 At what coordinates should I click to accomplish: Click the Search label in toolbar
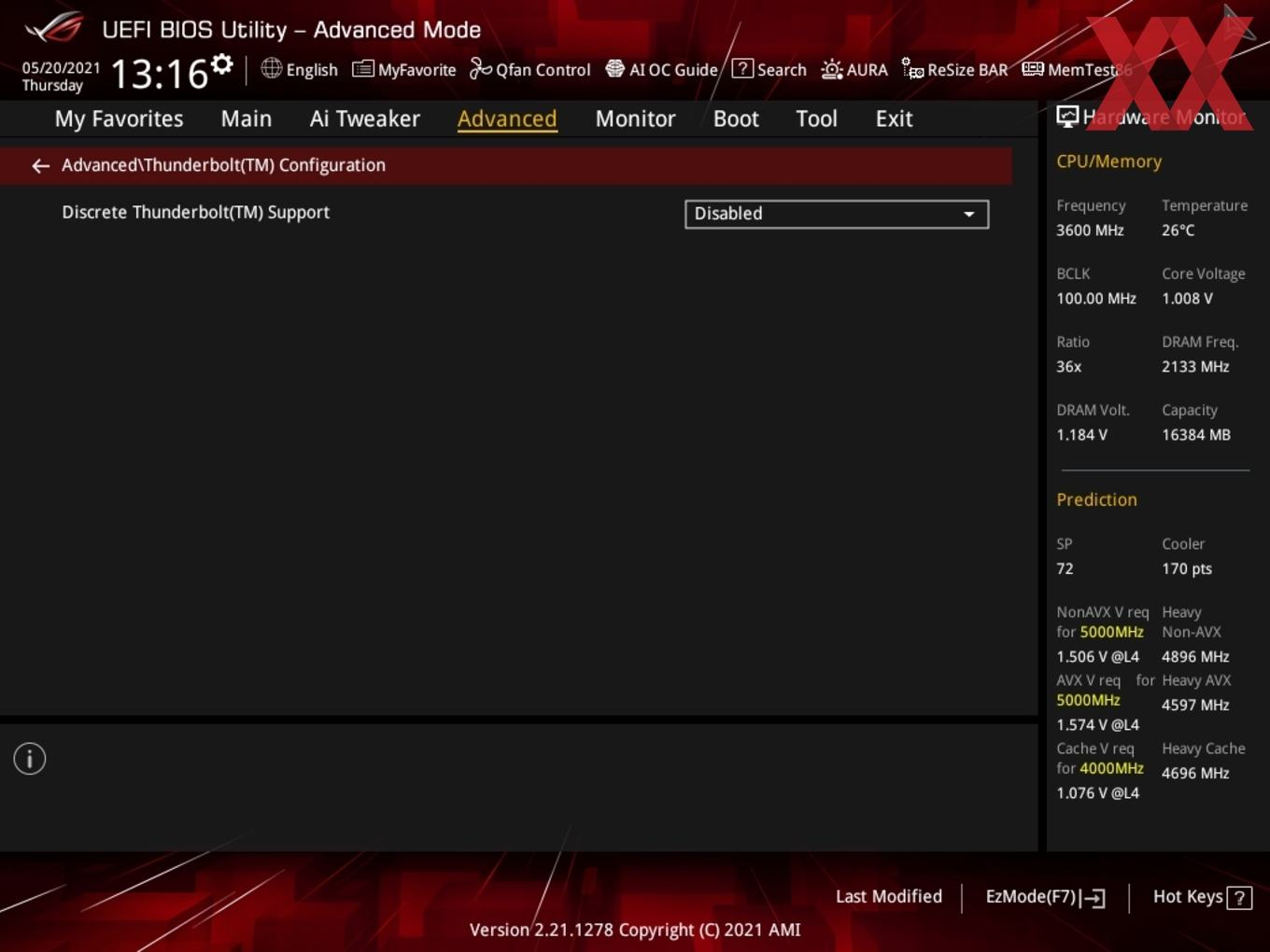(x=782, y=70)
